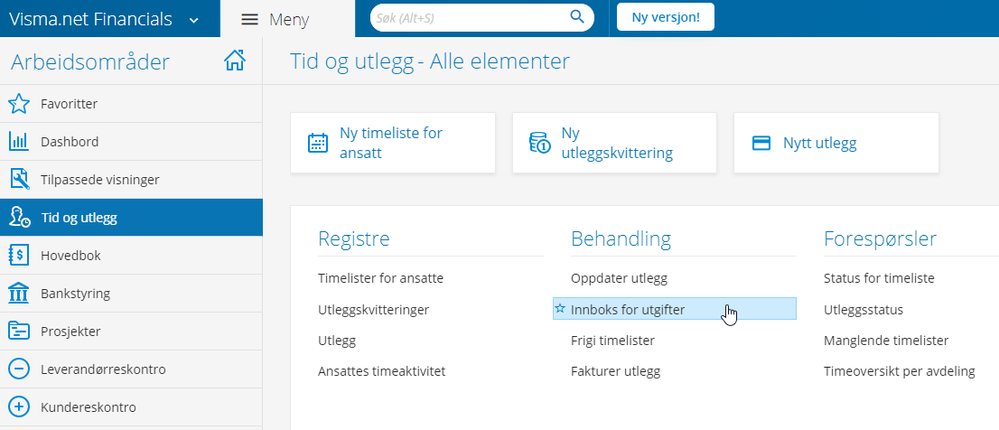This screenshot has width=999, height=430.
Task: Toggle favorite star for Innboks for utgifter
Action: 560,310
